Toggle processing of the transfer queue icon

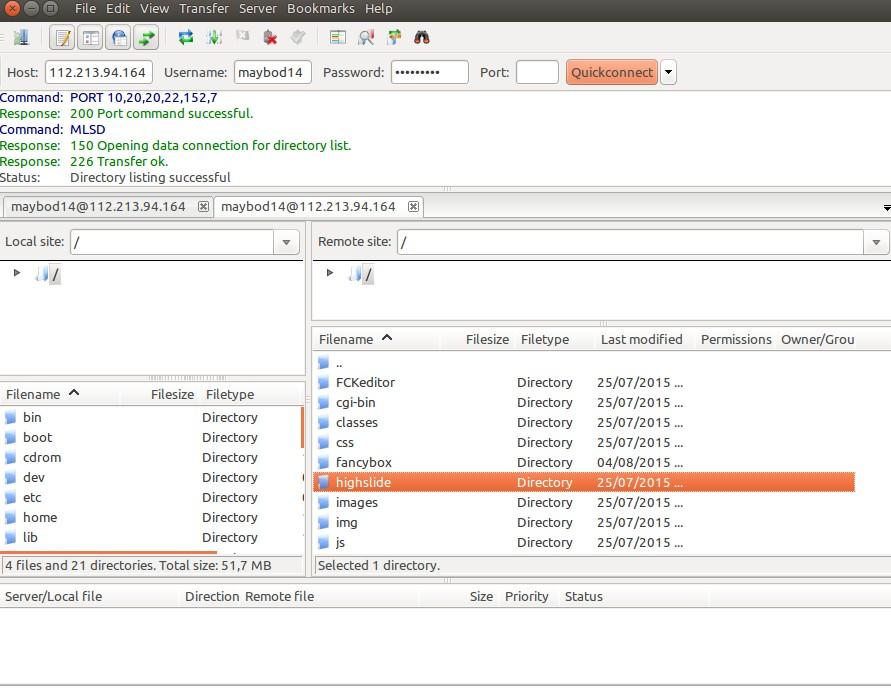point(214,37)
